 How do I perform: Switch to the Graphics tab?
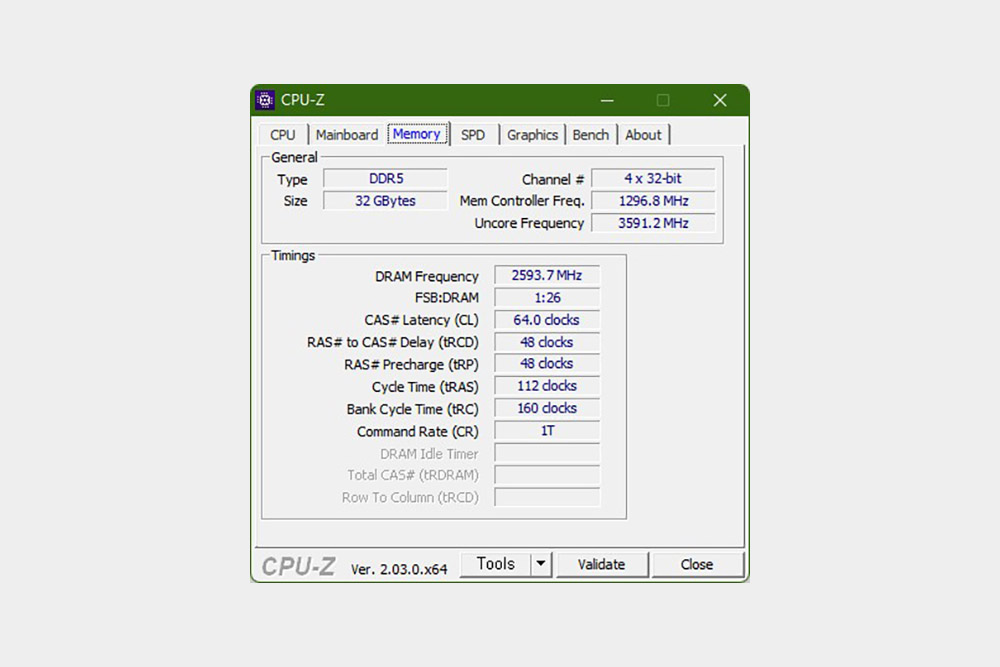click(x=533, y=135)
